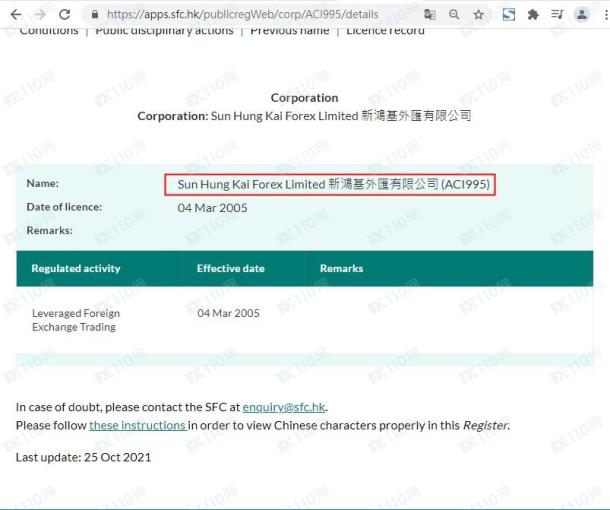Click Leveraged Foreign Exchange Trading cell
The width and height of the screenshot is (610, 510).
coord(76,320)
